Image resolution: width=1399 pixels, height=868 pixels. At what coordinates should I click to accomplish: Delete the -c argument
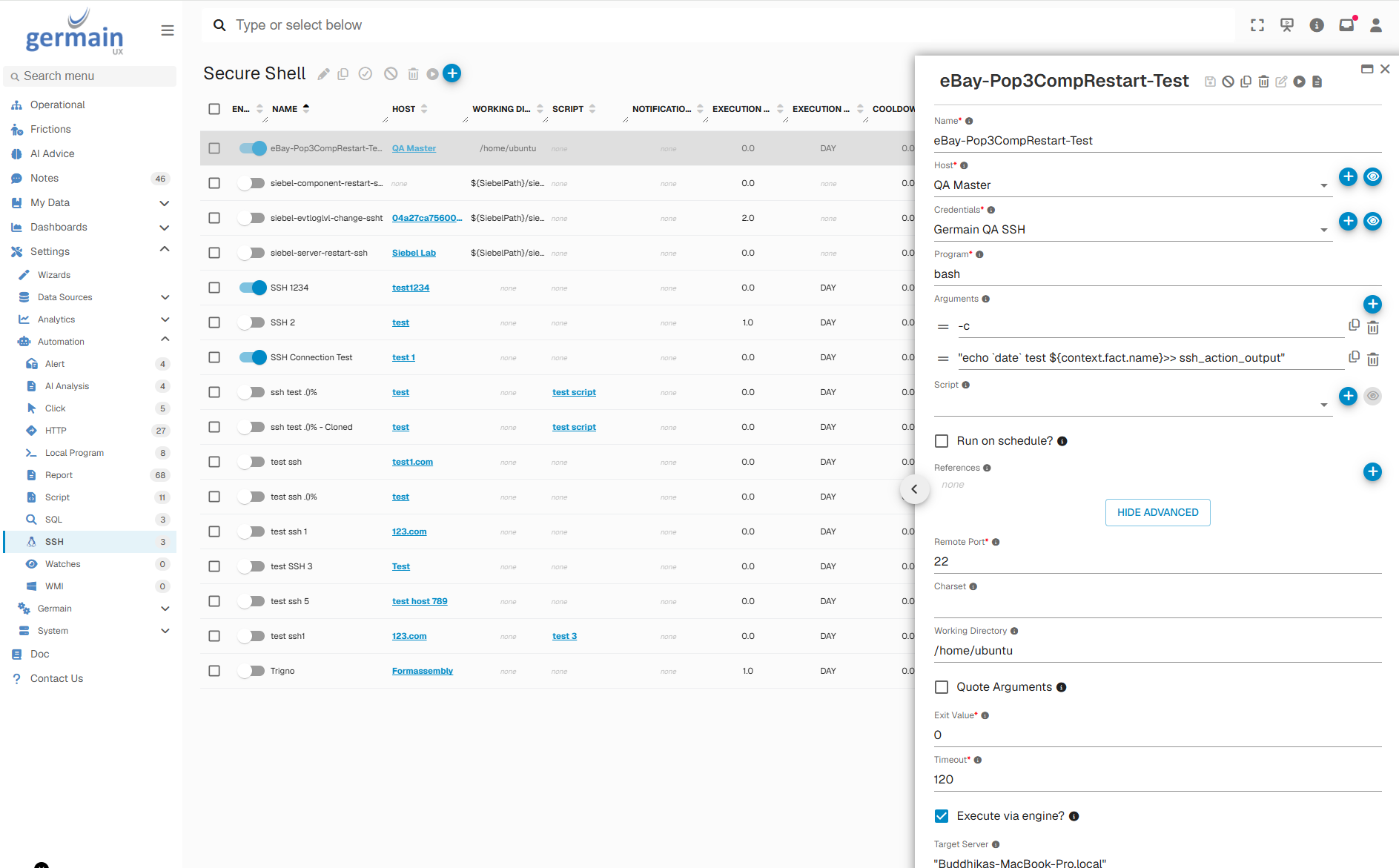(1373, 327)
